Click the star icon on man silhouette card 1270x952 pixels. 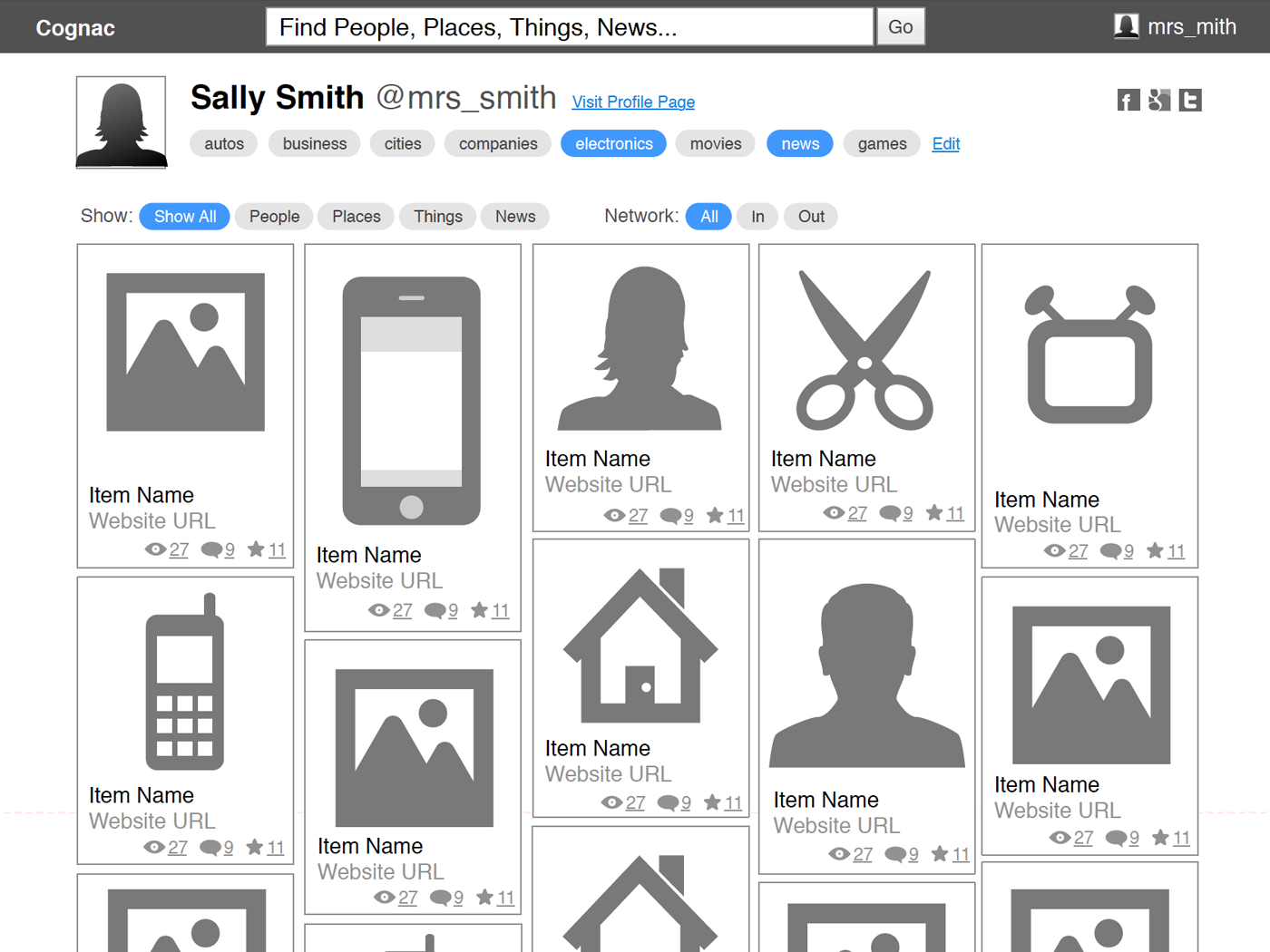pyautogui.click(x=940, y=853)
